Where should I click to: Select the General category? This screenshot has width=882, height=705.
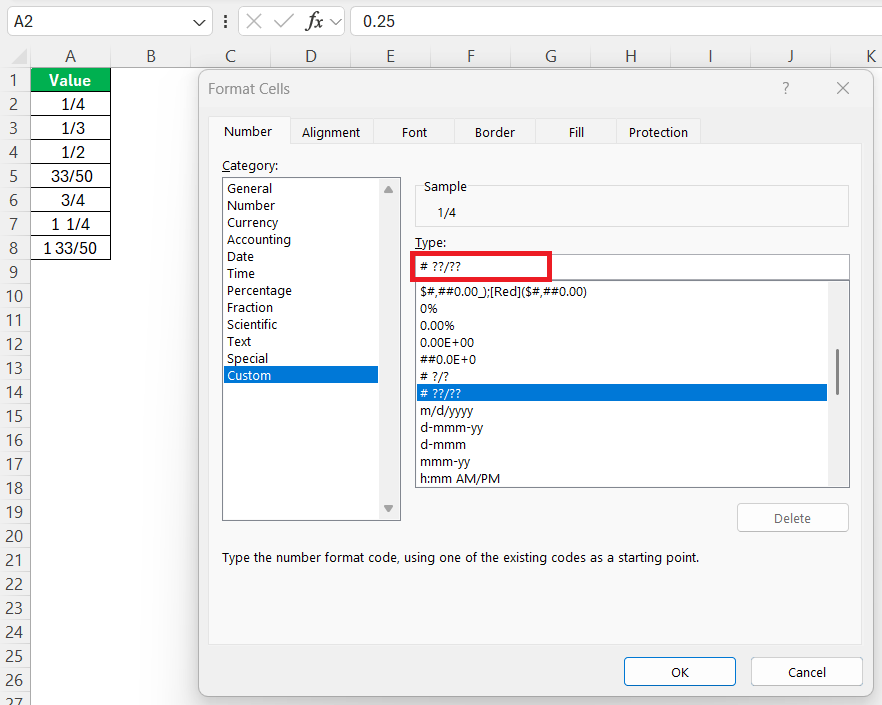pos(301,188)
